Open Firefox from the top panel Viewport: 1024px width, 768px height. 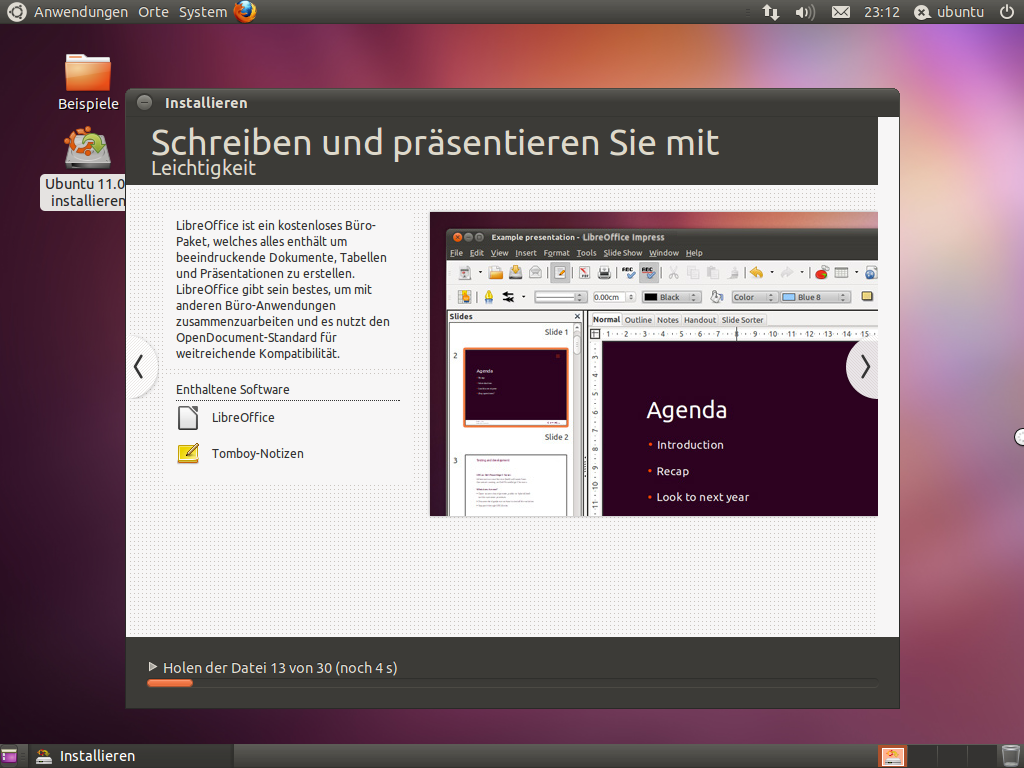pyautogui.click(x=243, y=12)
